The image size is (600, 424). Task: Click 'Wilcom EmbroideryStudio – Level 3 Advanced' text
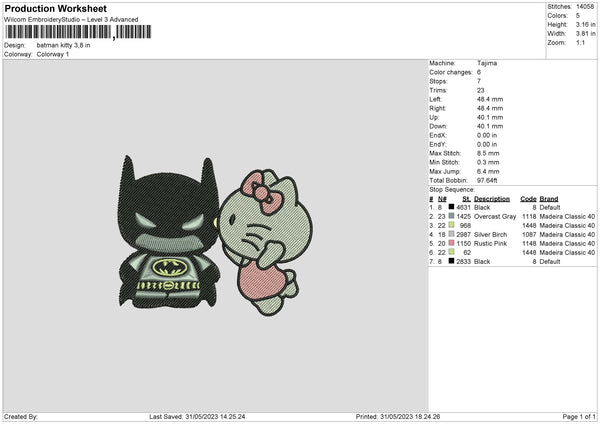pyautogui.click(x=71, y=20)
